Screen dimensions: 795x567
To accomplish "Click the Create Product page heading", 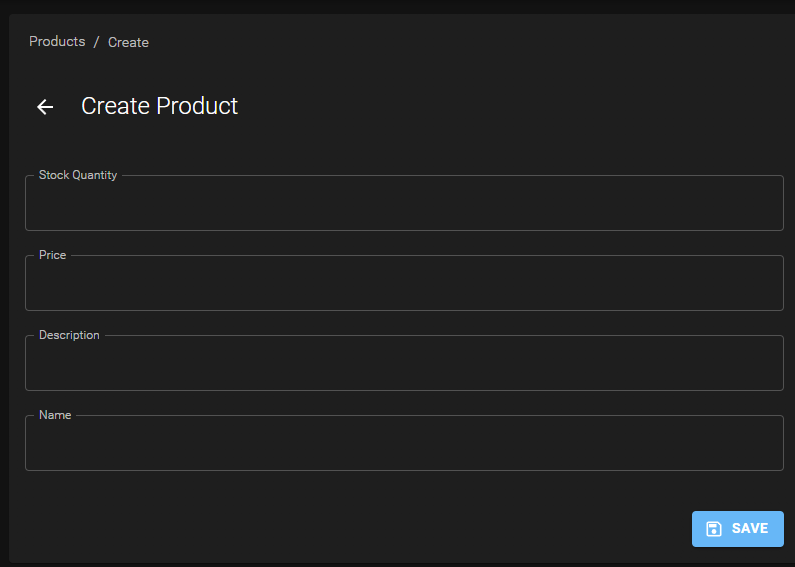I will tap(159, 106).
